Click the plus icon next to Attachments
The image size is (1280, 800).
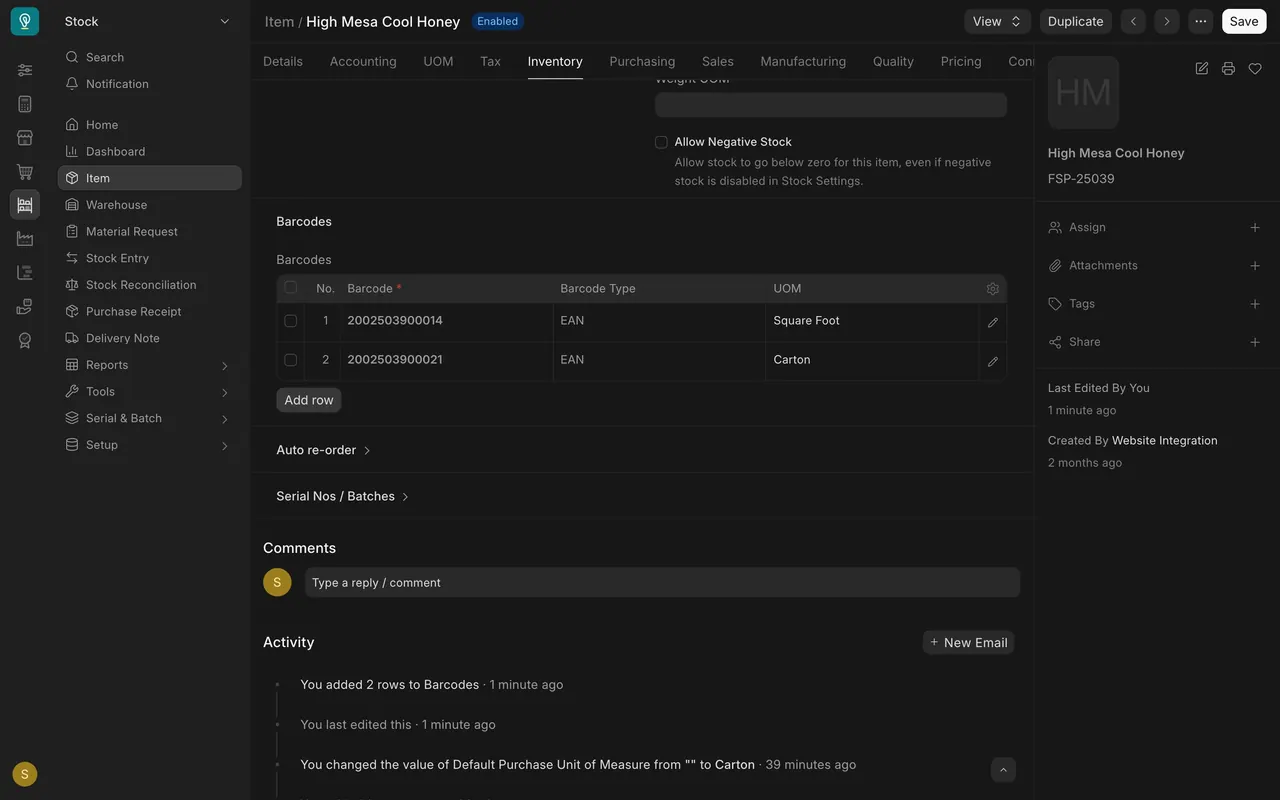coord(1255,266)
